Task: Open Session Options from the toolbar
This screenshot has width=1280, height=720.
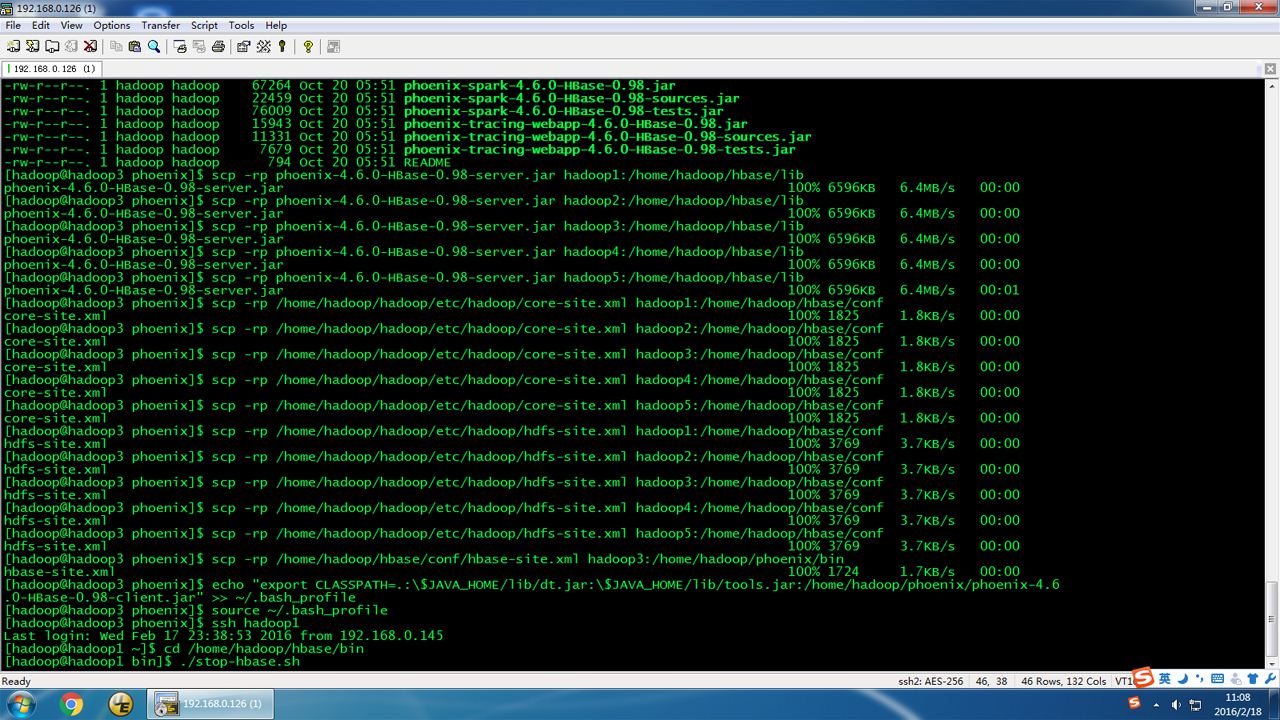Action: click(244, 46)
